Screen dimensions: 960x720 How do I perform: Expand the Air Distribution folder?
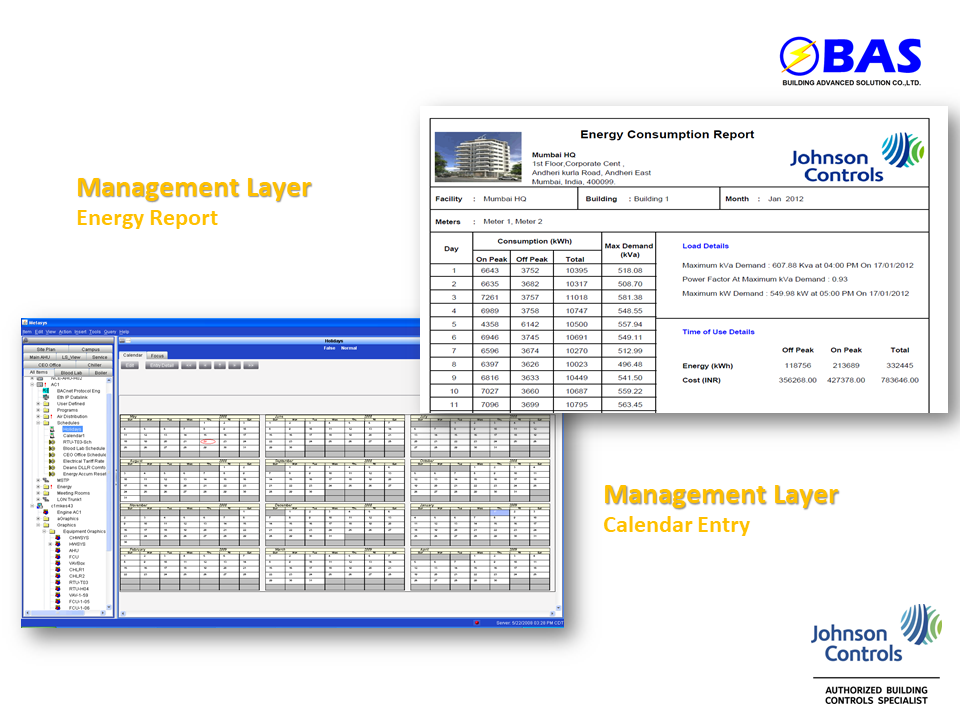[38, 416]
